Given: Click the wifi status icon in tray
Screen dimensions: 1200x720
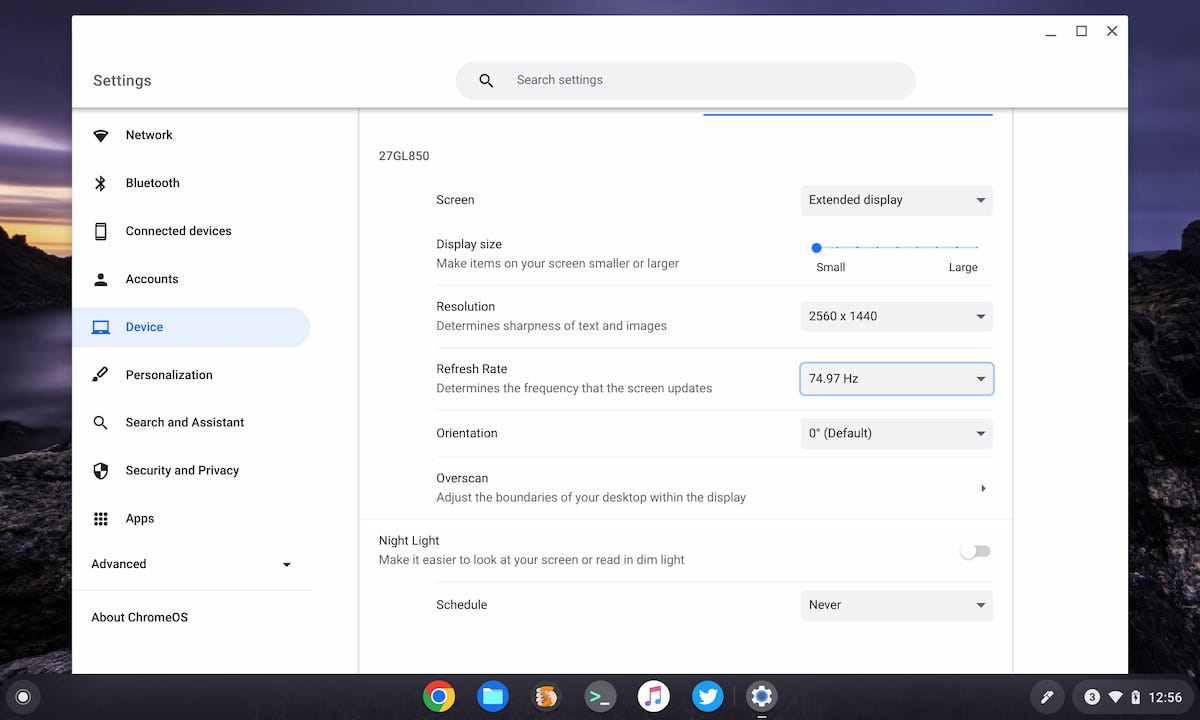Looking at the screenshot, I should pyautogui.click(x=1115, y=697).
